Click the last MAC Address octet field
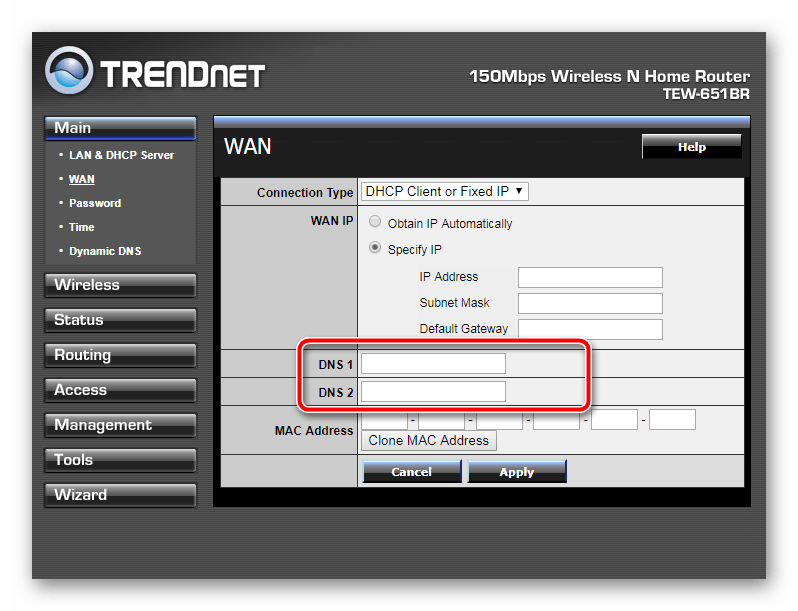The height and width of the screenshot is (611, 798). [x=672, y=420]
